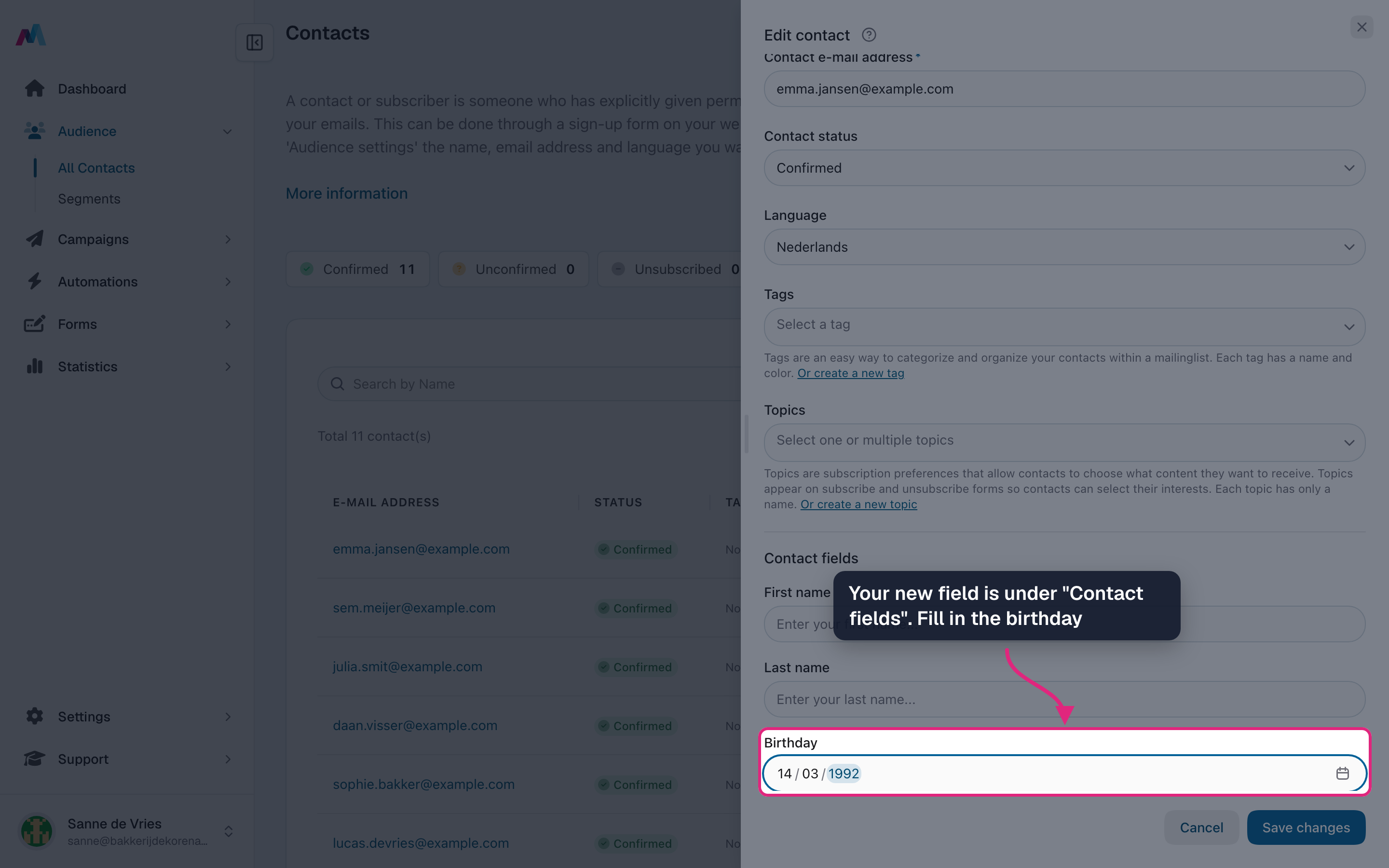Select the Confirmed 11 filter tab
Image resolution: width=1389 pixels, height=868 pixels.
357,269
